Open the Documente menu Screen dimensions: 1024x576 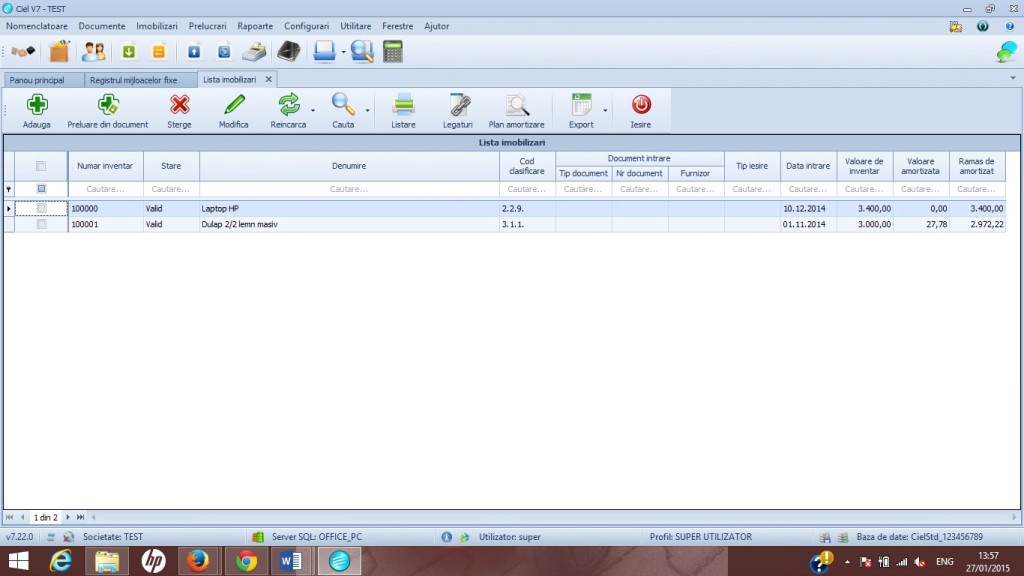[102, 26]
